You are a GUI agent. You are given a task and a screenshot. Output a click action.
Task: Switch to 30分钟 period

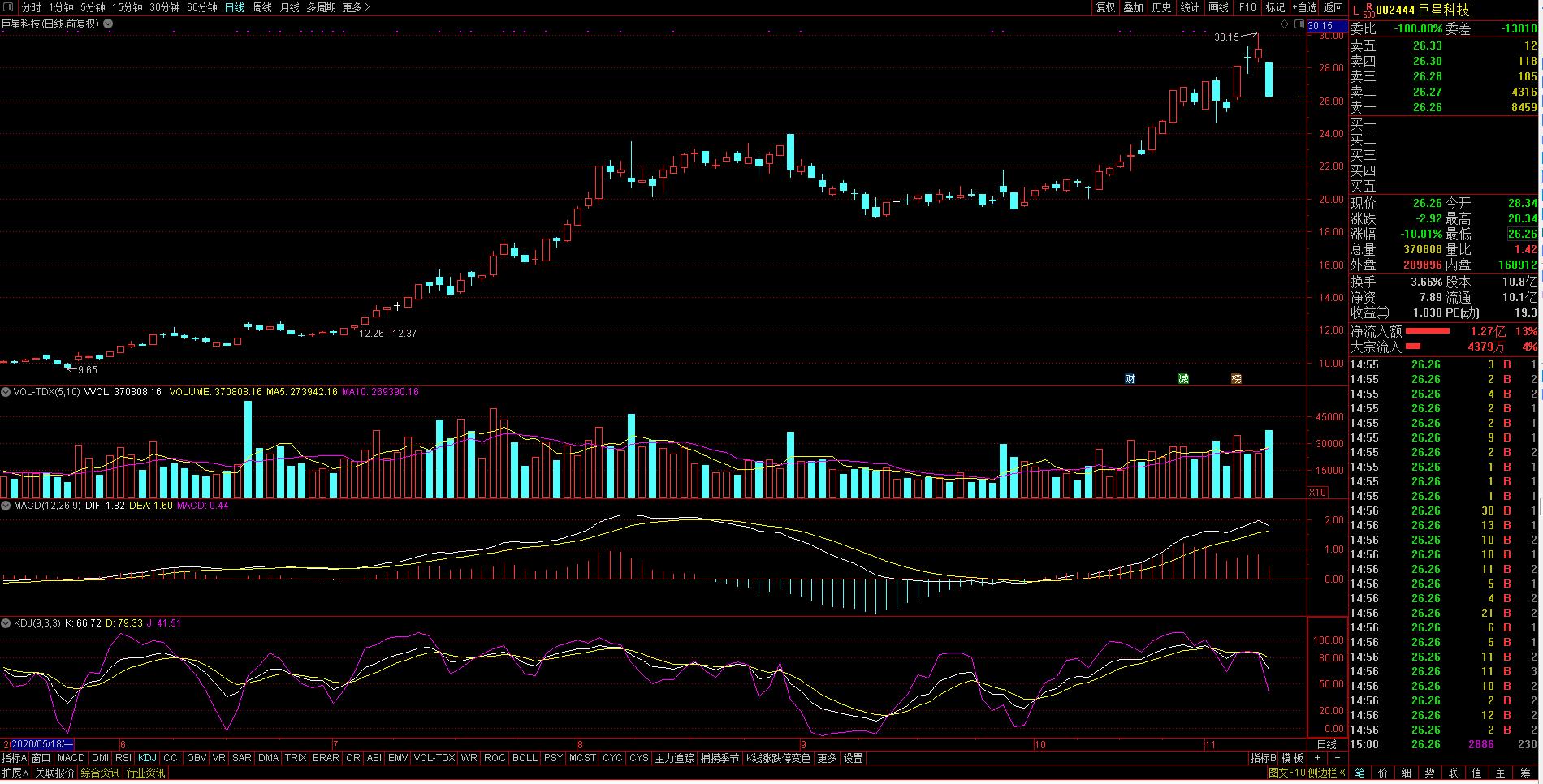tap(165, 7)
